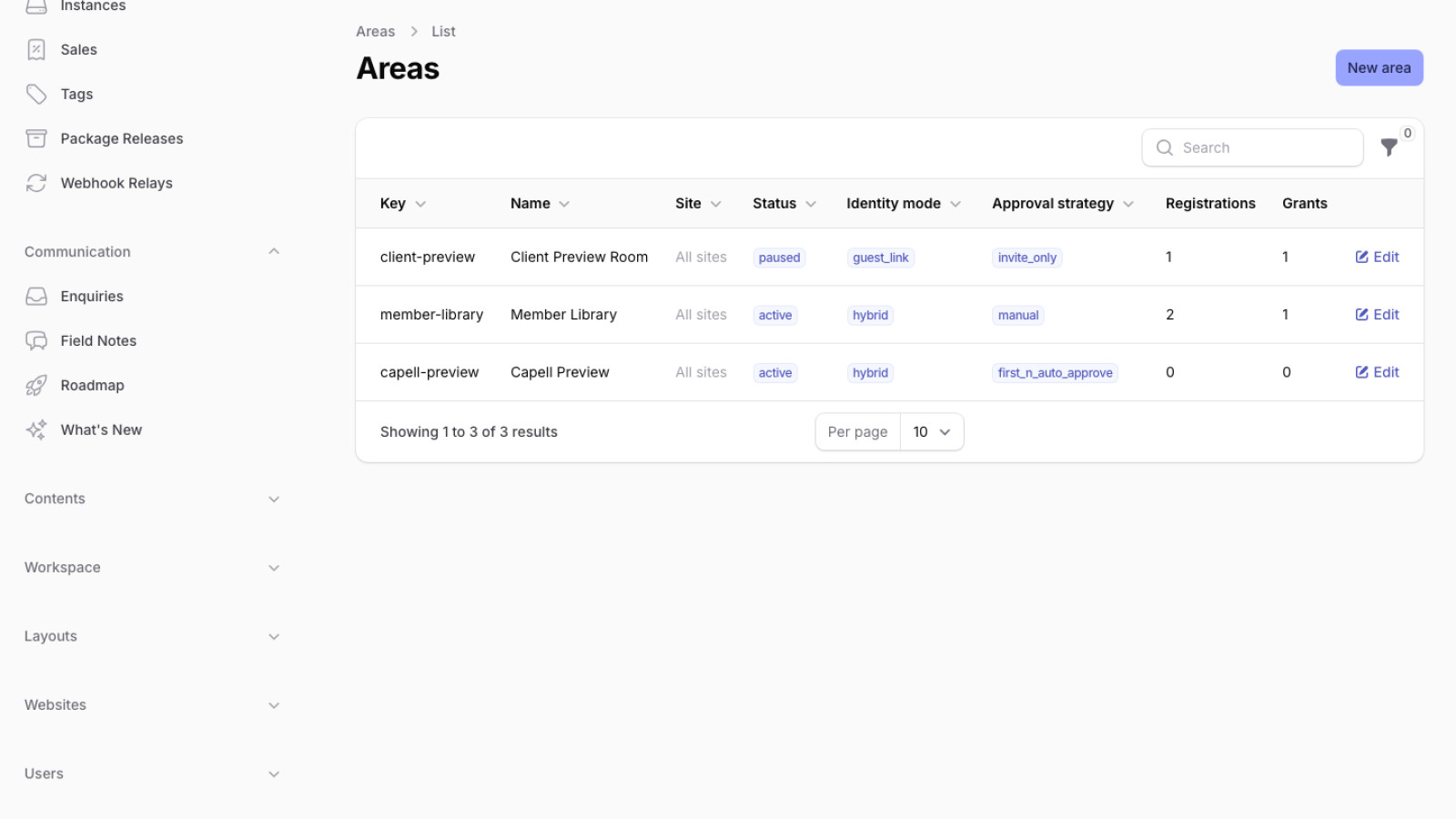Collapse the Communication section
Screen dimensions: 1456x819
click(x=274, y=252)
